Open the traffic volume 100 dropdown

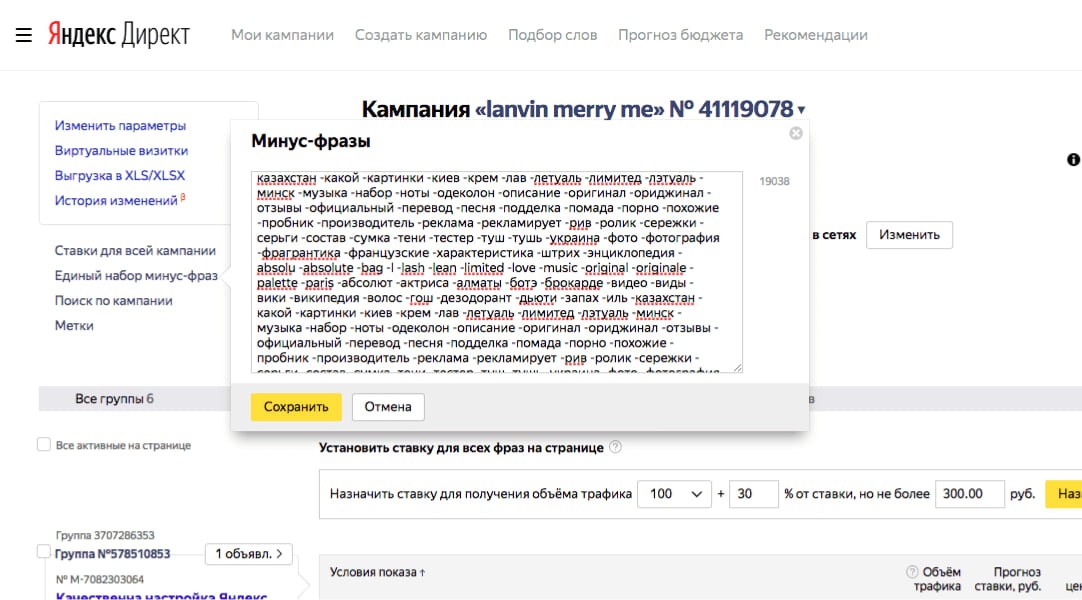674,494
